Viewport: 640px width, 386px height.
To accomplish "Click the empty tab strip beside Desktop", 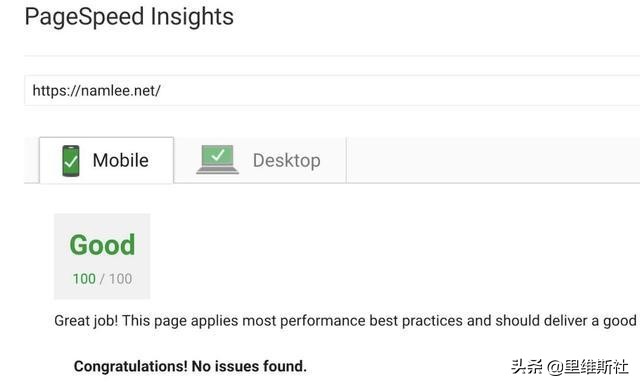I will pyautogui.click(x=493, y=160).
